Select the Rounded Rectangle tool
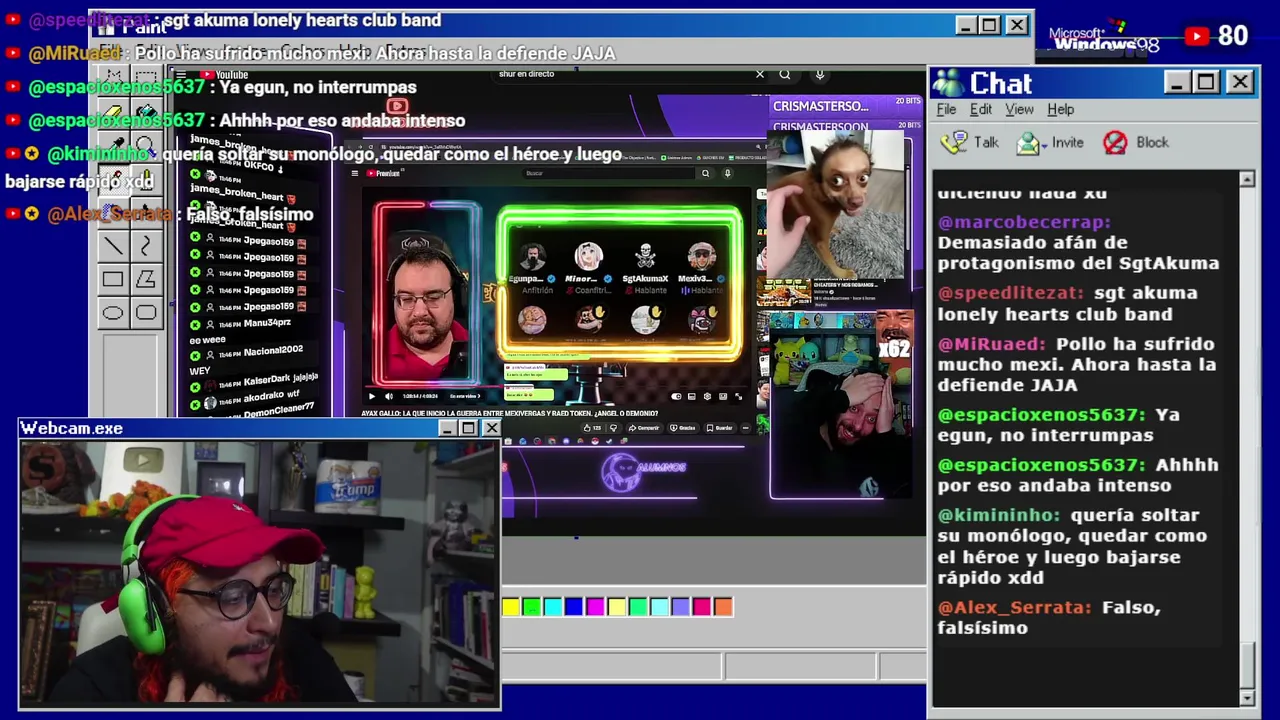Viewport: 1280px width, 720px height. click(x=146, y=313)
